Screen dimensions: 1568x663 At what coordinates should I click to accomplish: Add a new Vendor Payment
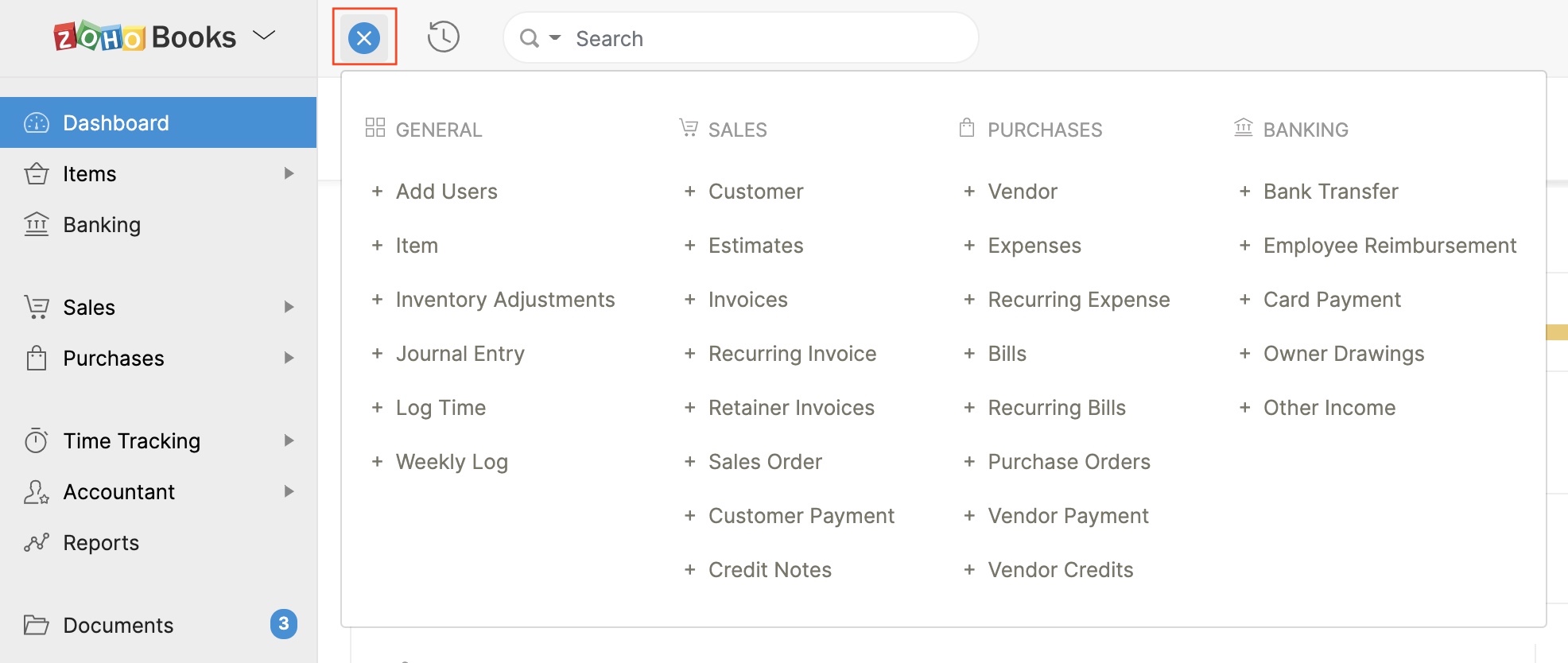coord(1068,516)
